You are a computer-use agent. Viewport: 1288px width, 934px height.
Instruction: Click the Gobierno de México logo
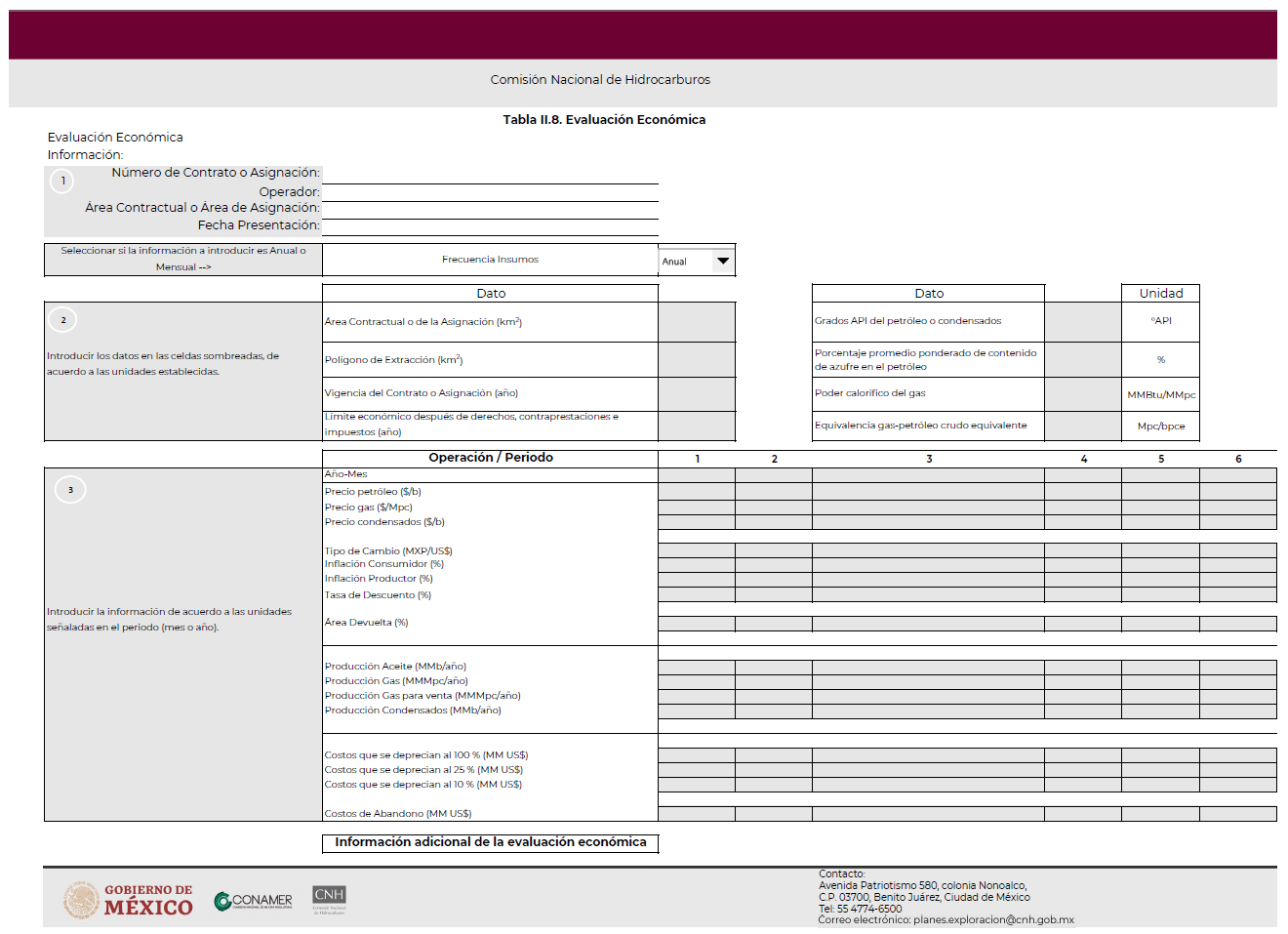(x=129, y=900)
